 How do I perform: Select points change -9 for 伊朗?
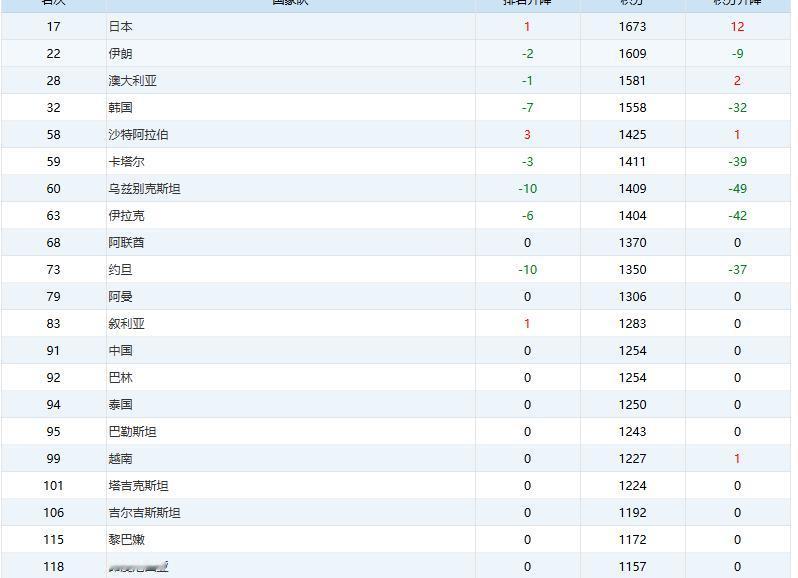(x=737, y=53)
